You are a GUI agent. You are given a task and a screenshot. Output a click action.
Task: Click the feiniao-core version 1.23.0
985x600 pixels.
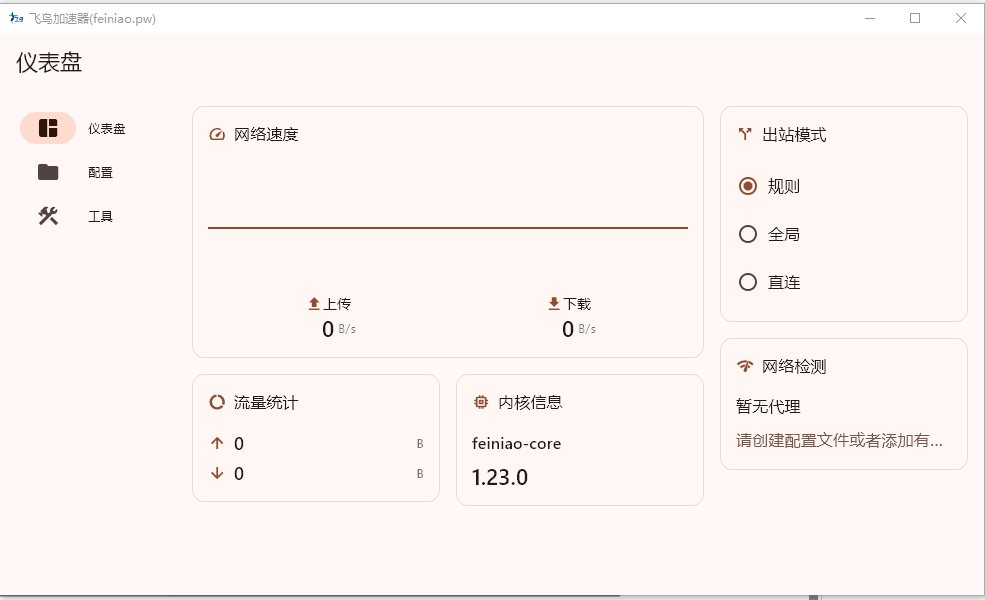tap(500, 477)
